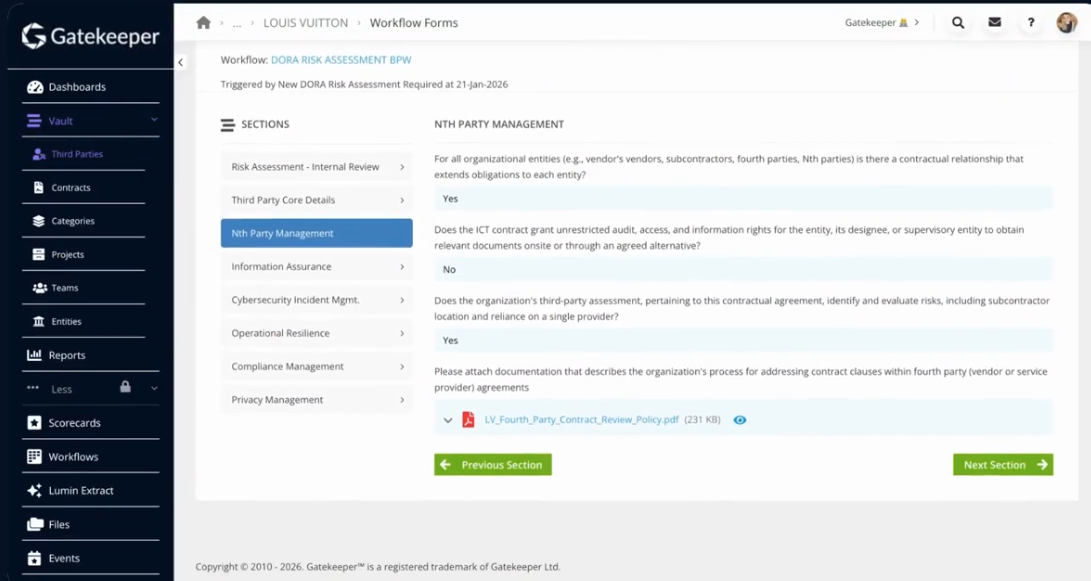The height and width of the screenshot is (581, 1091).
Task: Open Teams in sidebar
Action: [65, 288]
